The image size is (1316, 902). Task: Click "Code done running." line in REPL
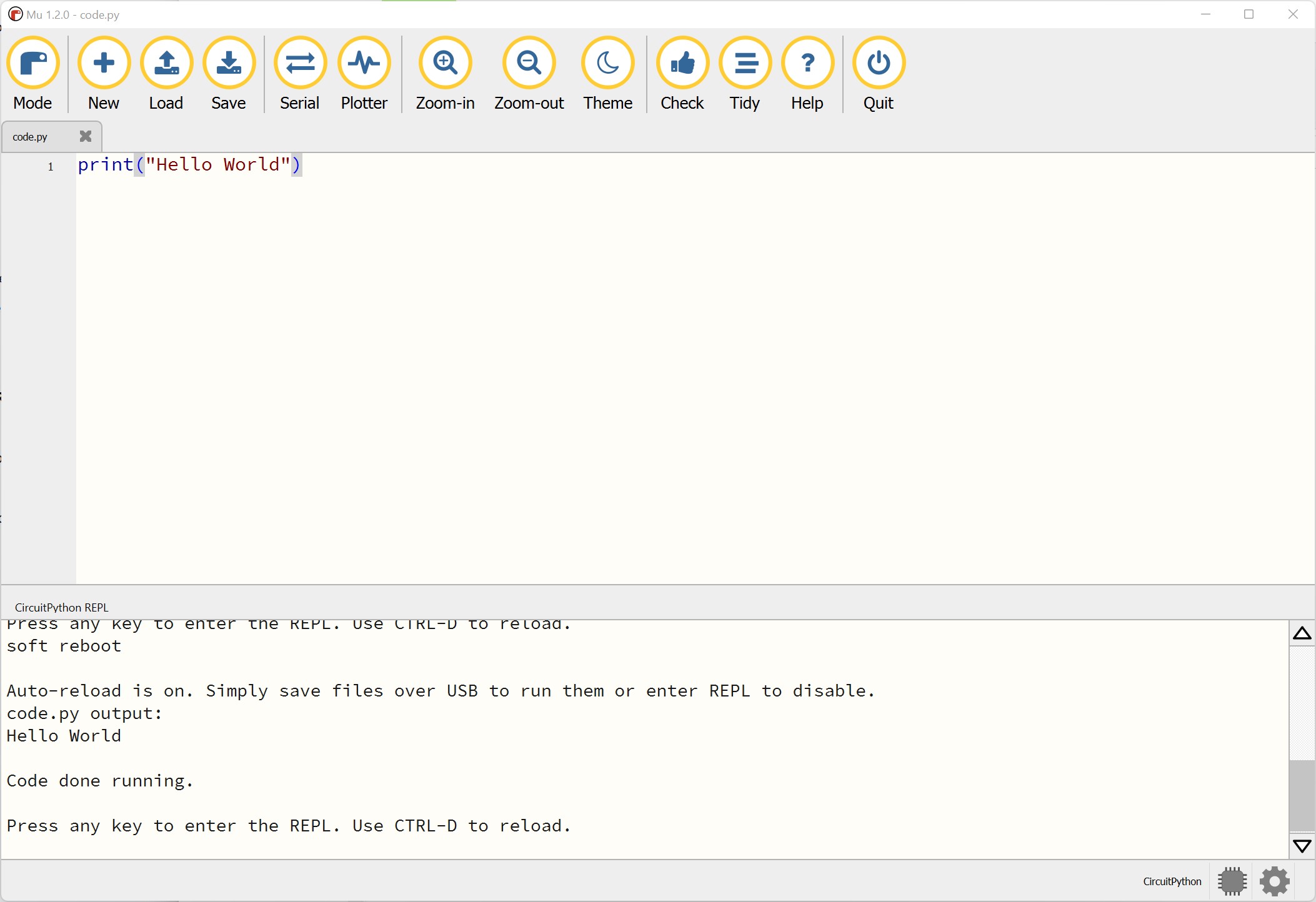coord(100,781)
